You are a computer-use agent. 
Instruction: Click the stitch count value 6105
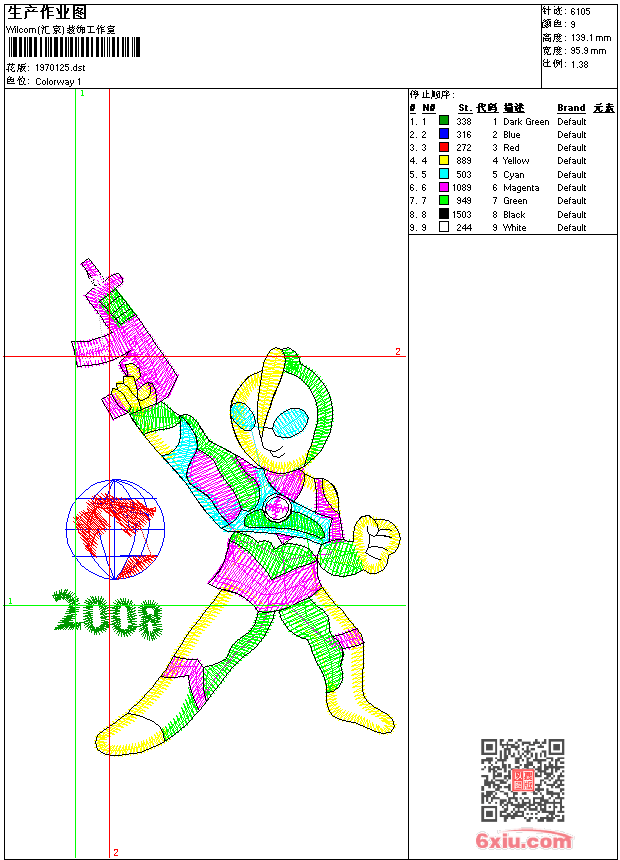(580, 12)
